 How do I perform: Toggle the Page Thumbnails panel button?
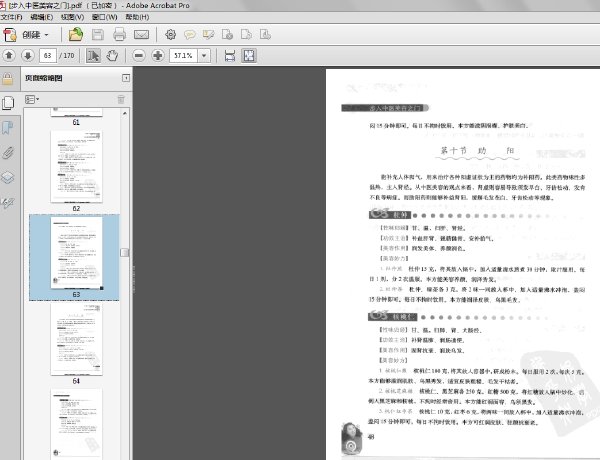click(8, 102)
